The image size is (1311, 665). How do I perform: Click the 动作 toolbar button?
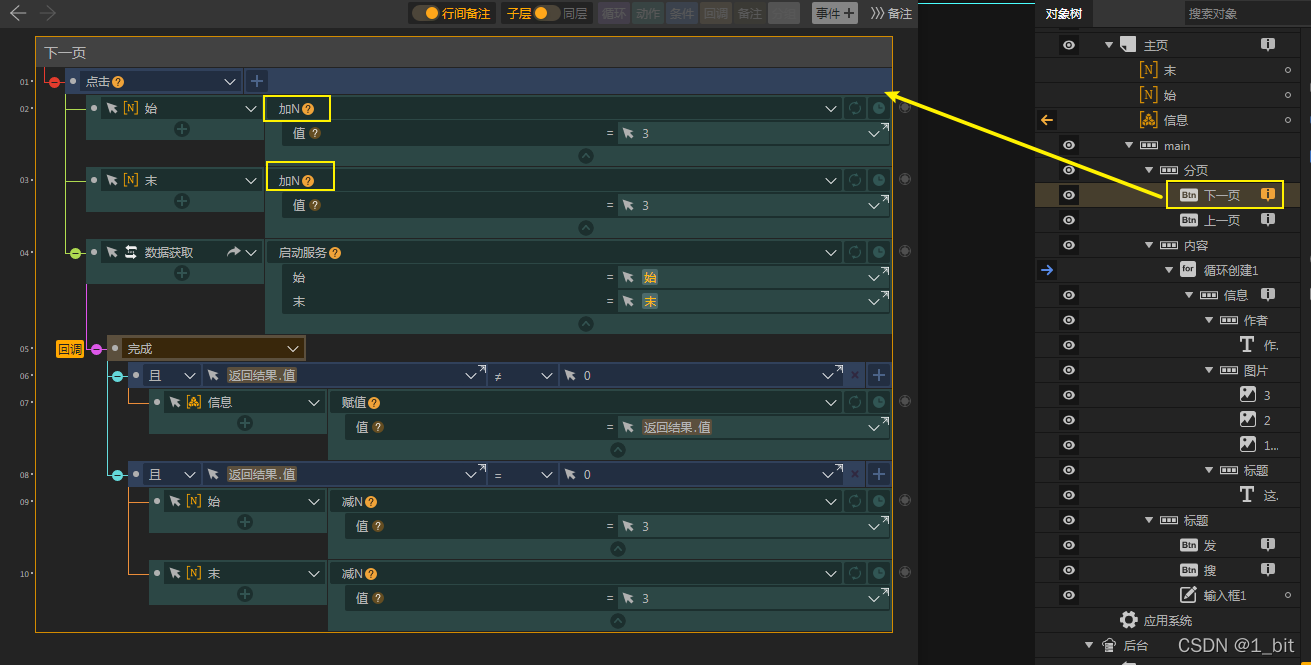click(648, 13)
